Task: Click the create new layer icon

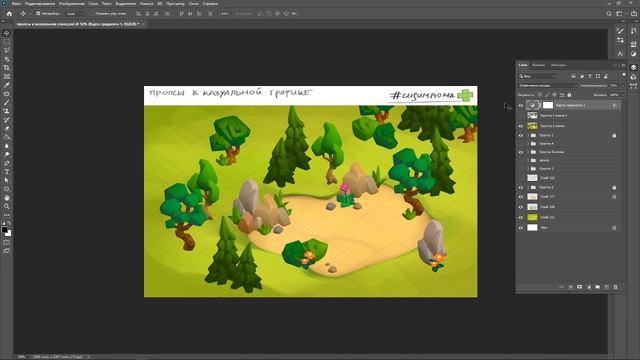Action: (x=607, y=287)
